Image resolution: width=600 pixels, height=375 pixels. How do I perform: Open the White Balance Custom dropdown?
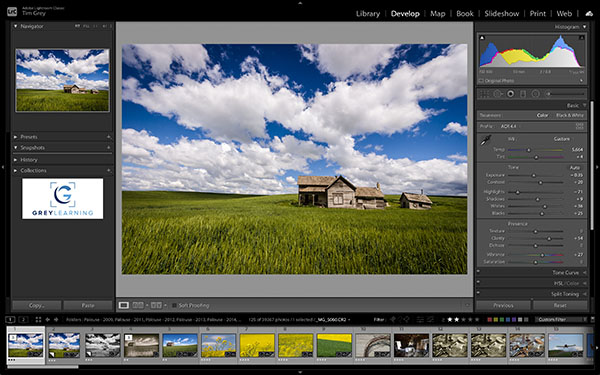(x=563, y=139)
